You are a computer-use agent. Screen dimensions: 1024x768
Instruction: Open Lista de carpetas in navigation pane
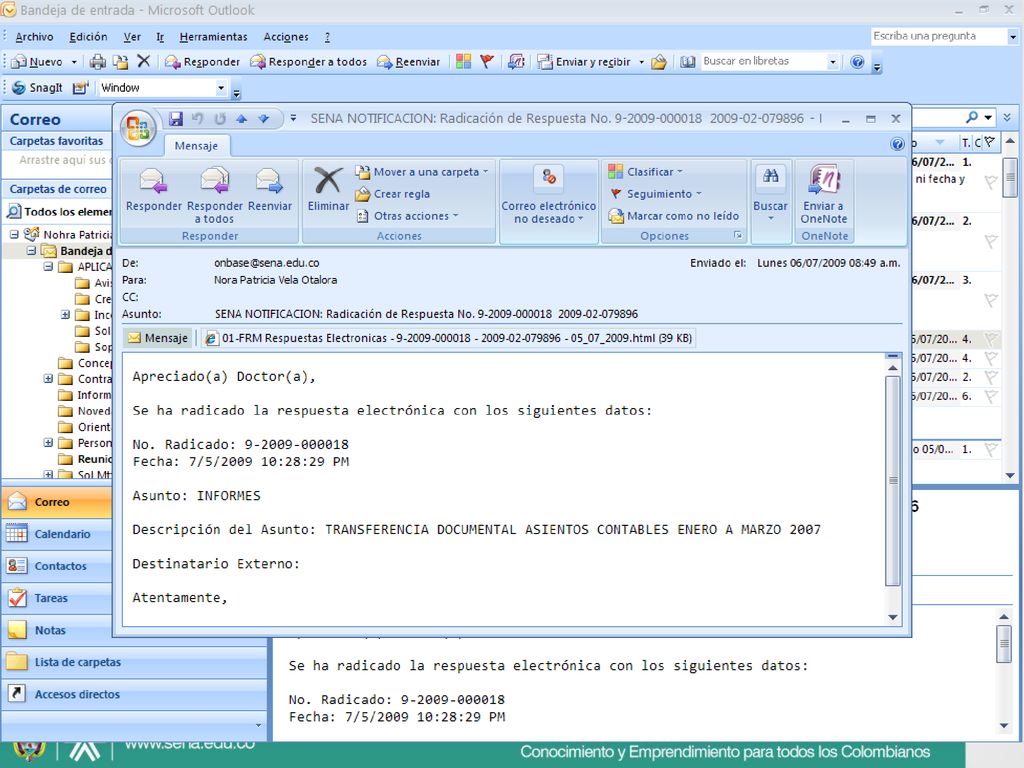[x=135, y=662]
